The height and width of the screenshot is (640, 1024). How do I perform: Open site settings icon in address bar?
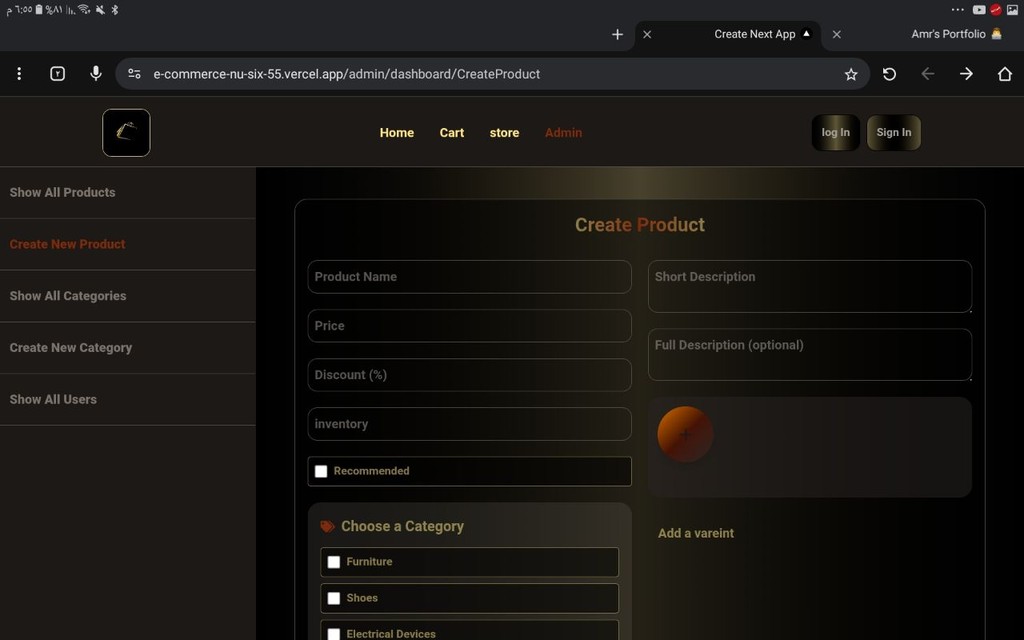(x=135, y=74)
